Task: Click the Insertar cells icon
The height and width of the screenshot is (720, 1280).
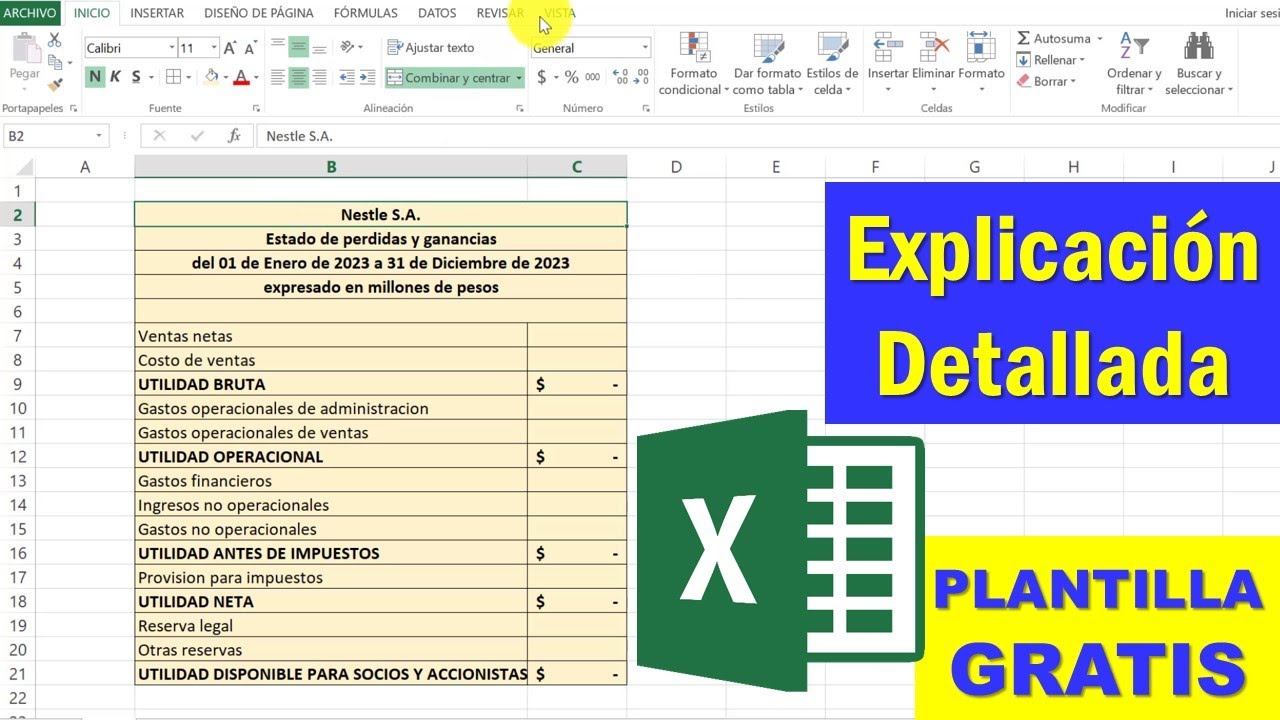Action: pyautogui.click(x=888, y=47)
